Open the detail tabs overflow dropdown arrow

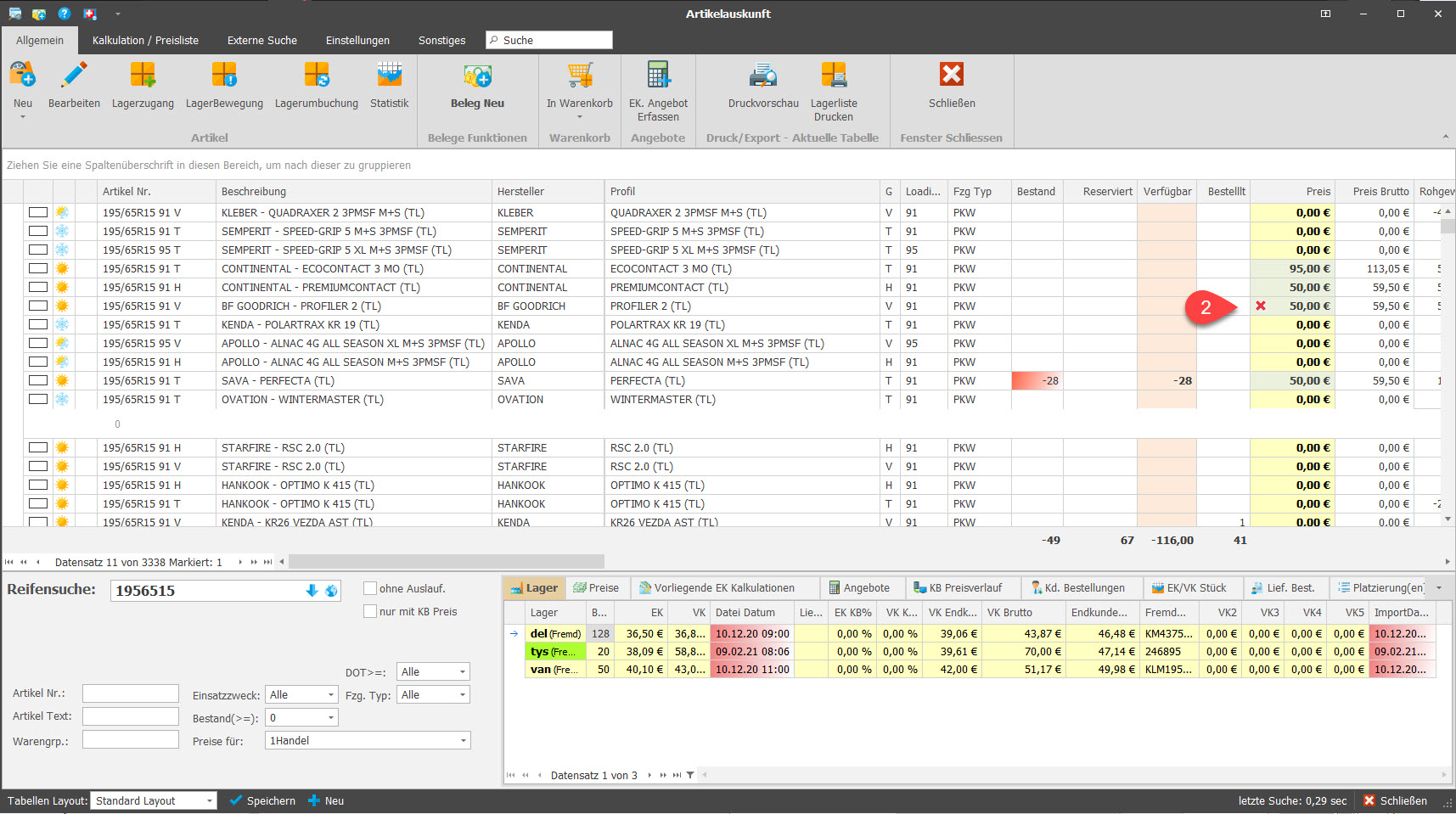pos(1438,587)
